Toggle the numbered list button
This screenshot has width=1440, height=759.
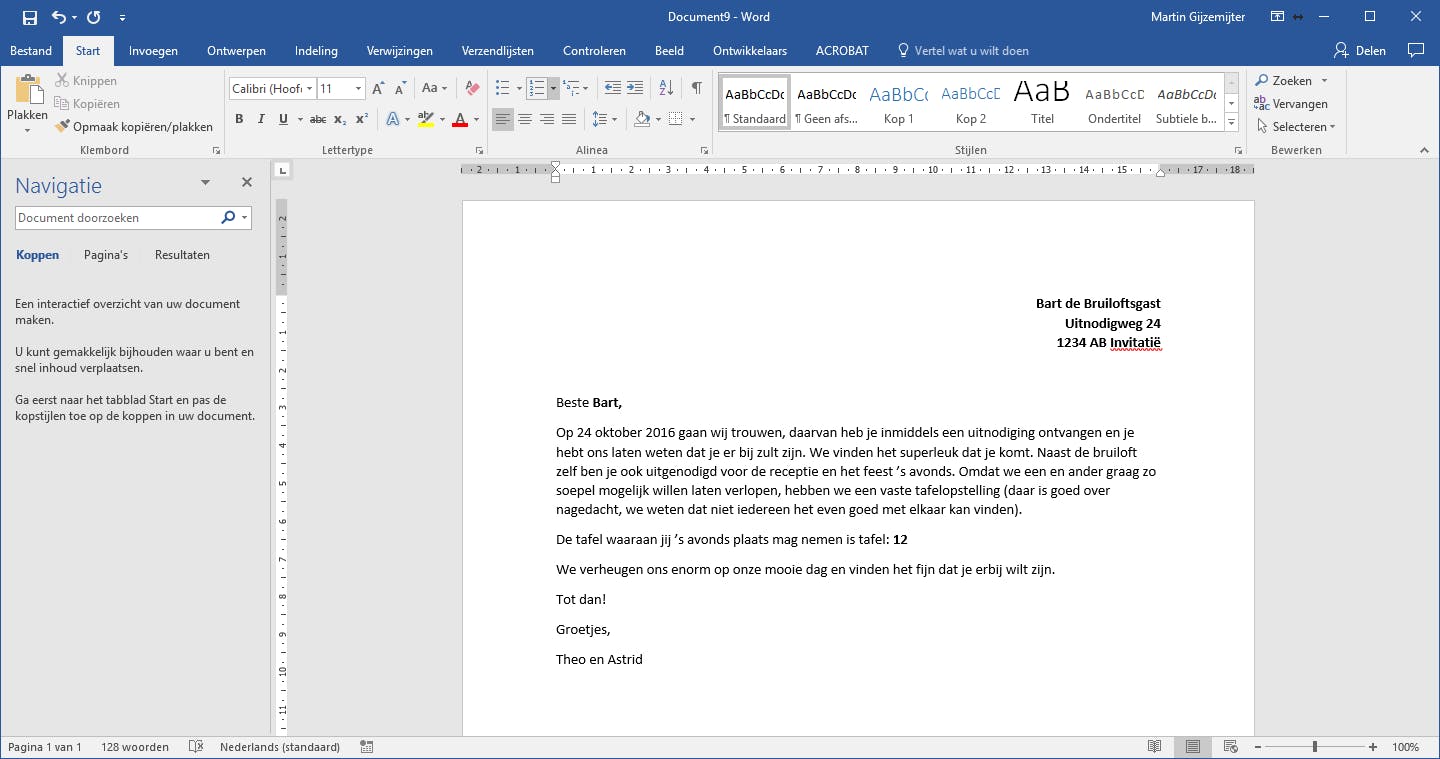tap(536, 88)
